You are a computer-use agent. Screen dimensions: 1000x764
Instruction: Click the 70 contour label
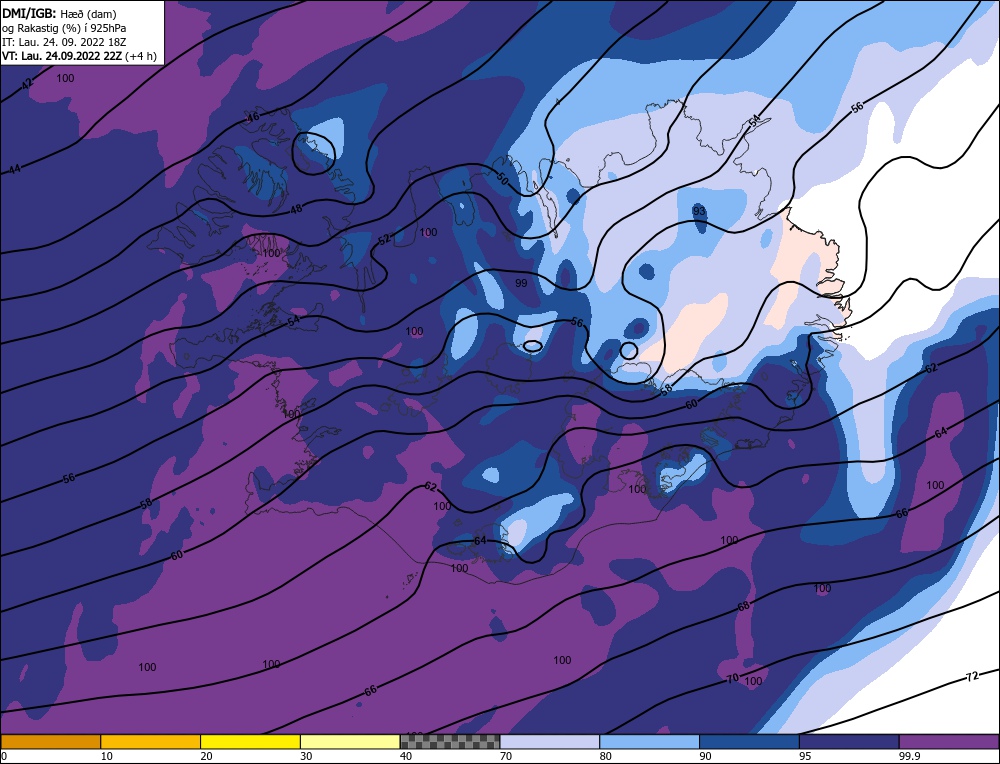tap(733, 678)
